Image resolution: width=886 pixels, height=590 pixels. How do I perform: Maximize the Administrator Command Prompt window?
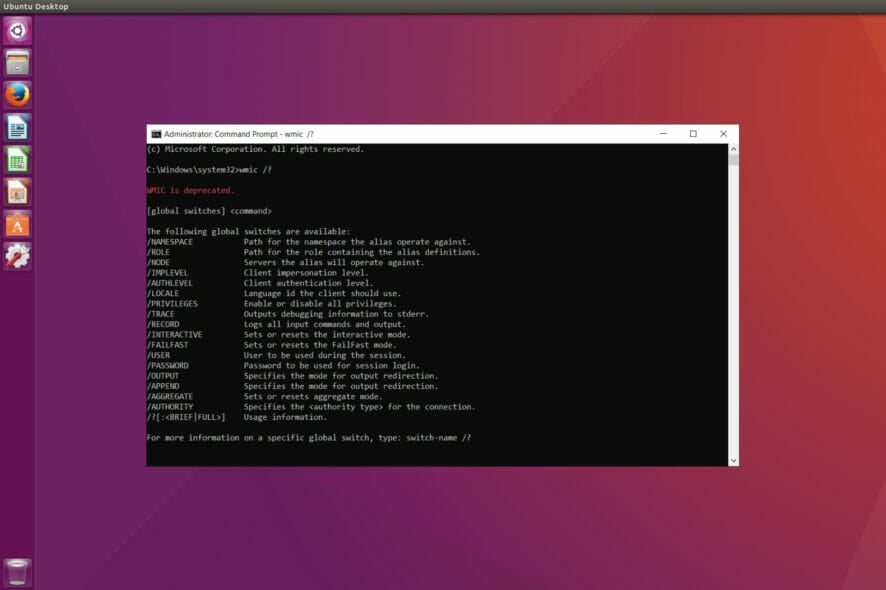click(693, 132)
